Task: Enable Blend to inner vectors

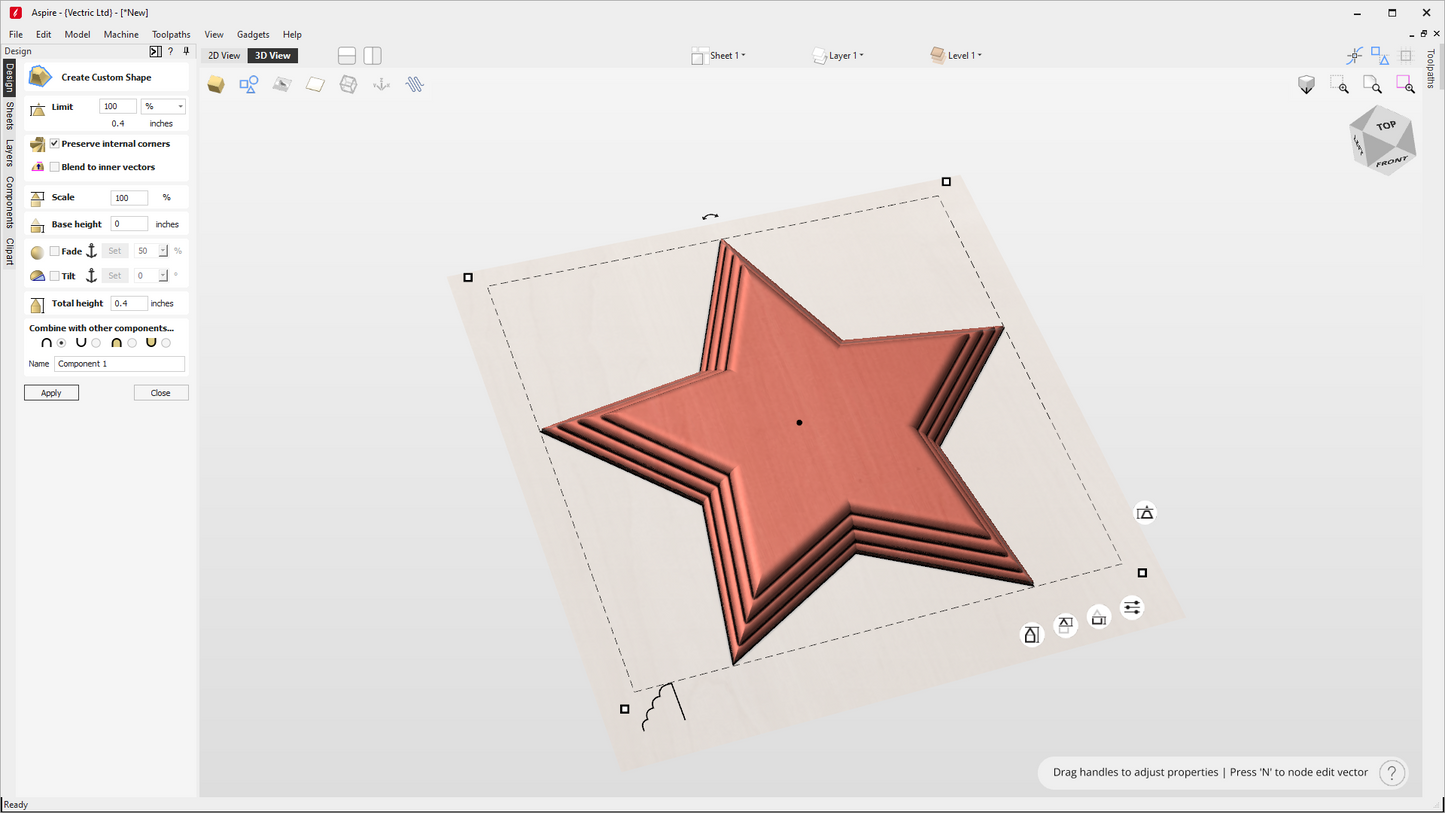Action: click(55, 167)
